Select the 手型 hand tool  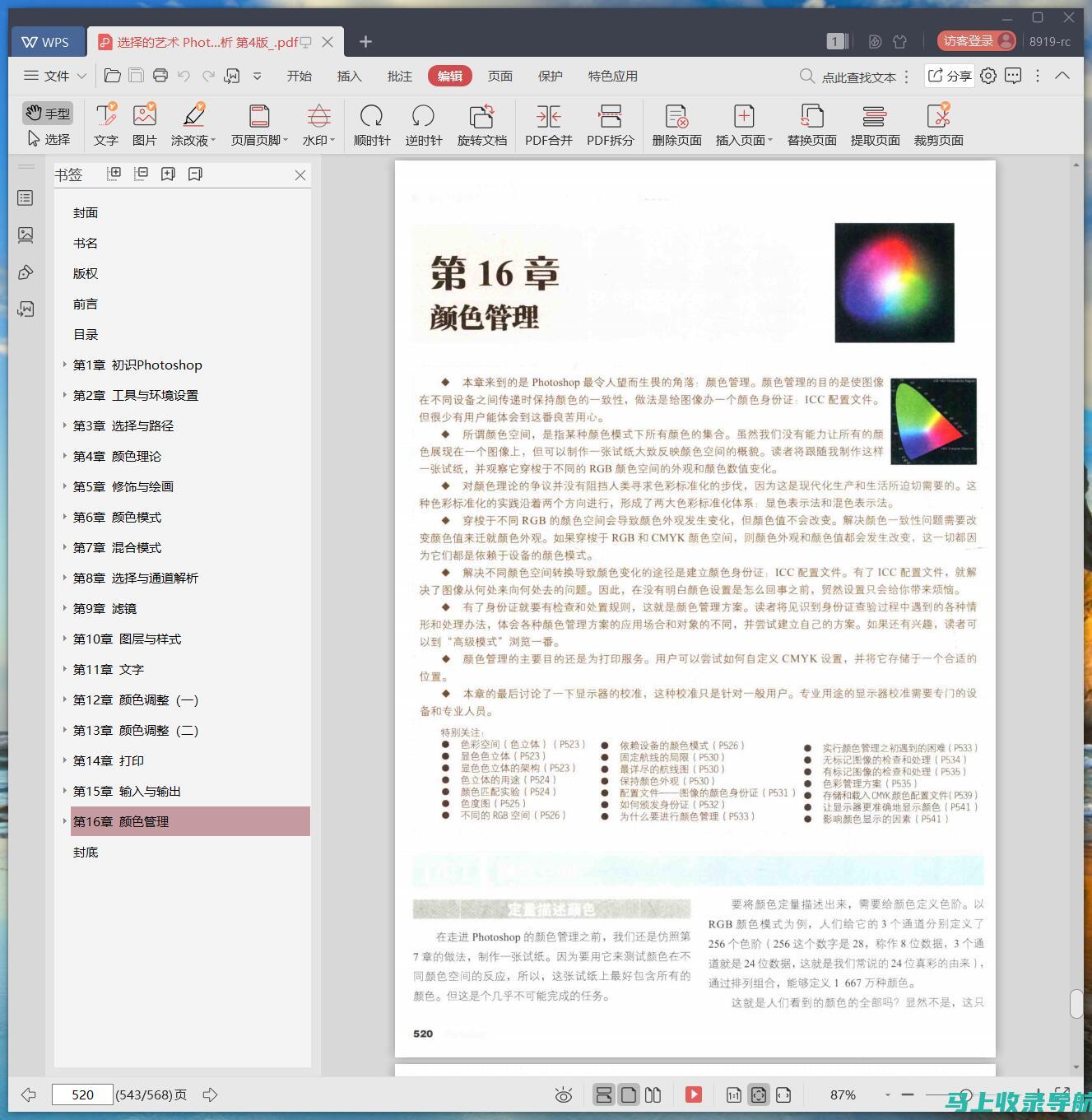47,114
